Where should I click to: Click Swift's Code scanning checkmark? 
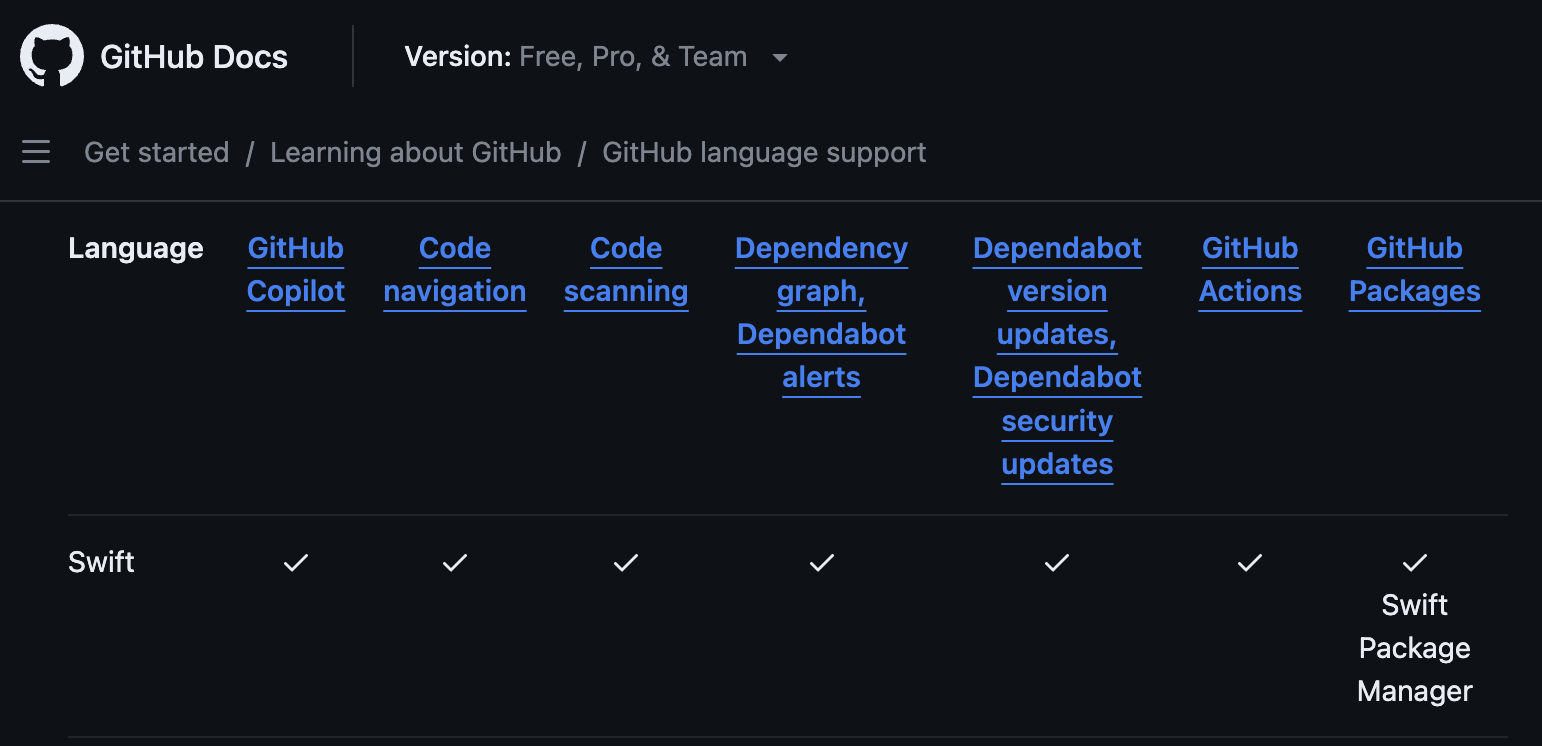(x=626, y=563)
